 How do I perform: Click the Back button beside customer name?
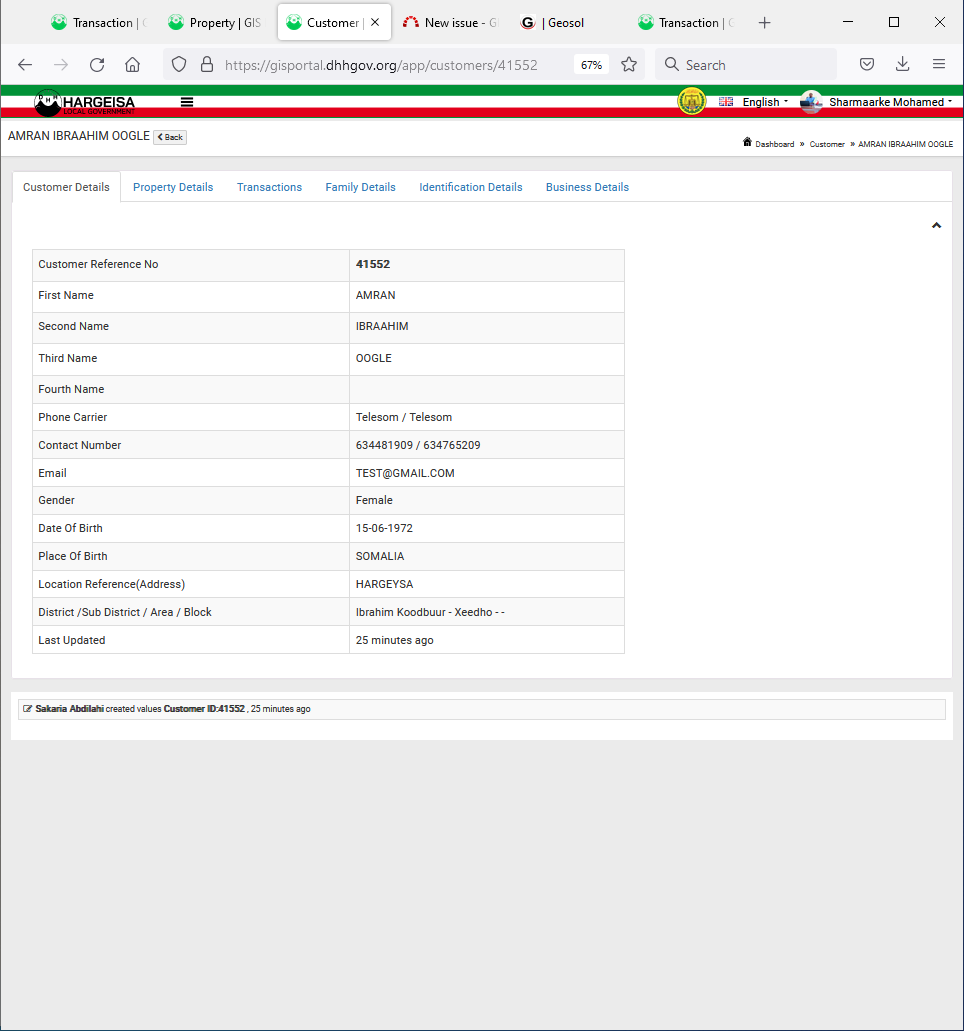click(170, 137)
